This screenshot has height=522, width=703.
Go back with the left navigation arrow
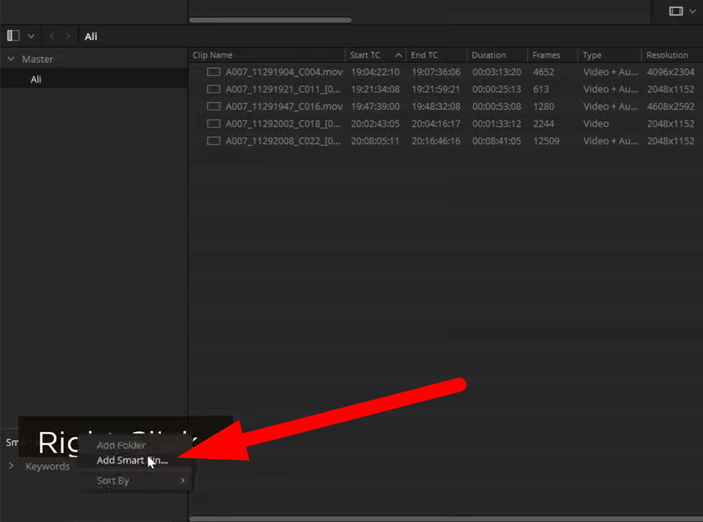[x=52, y=36]
